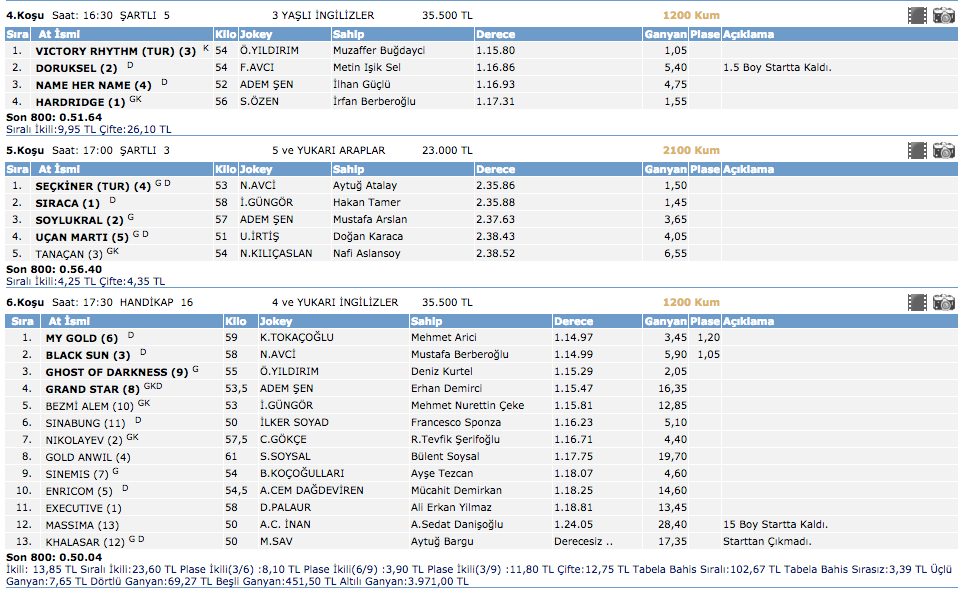Play the video for 4.Koşu race
Viewport: 974px width, 591px height.
click(x=917, y=15)
